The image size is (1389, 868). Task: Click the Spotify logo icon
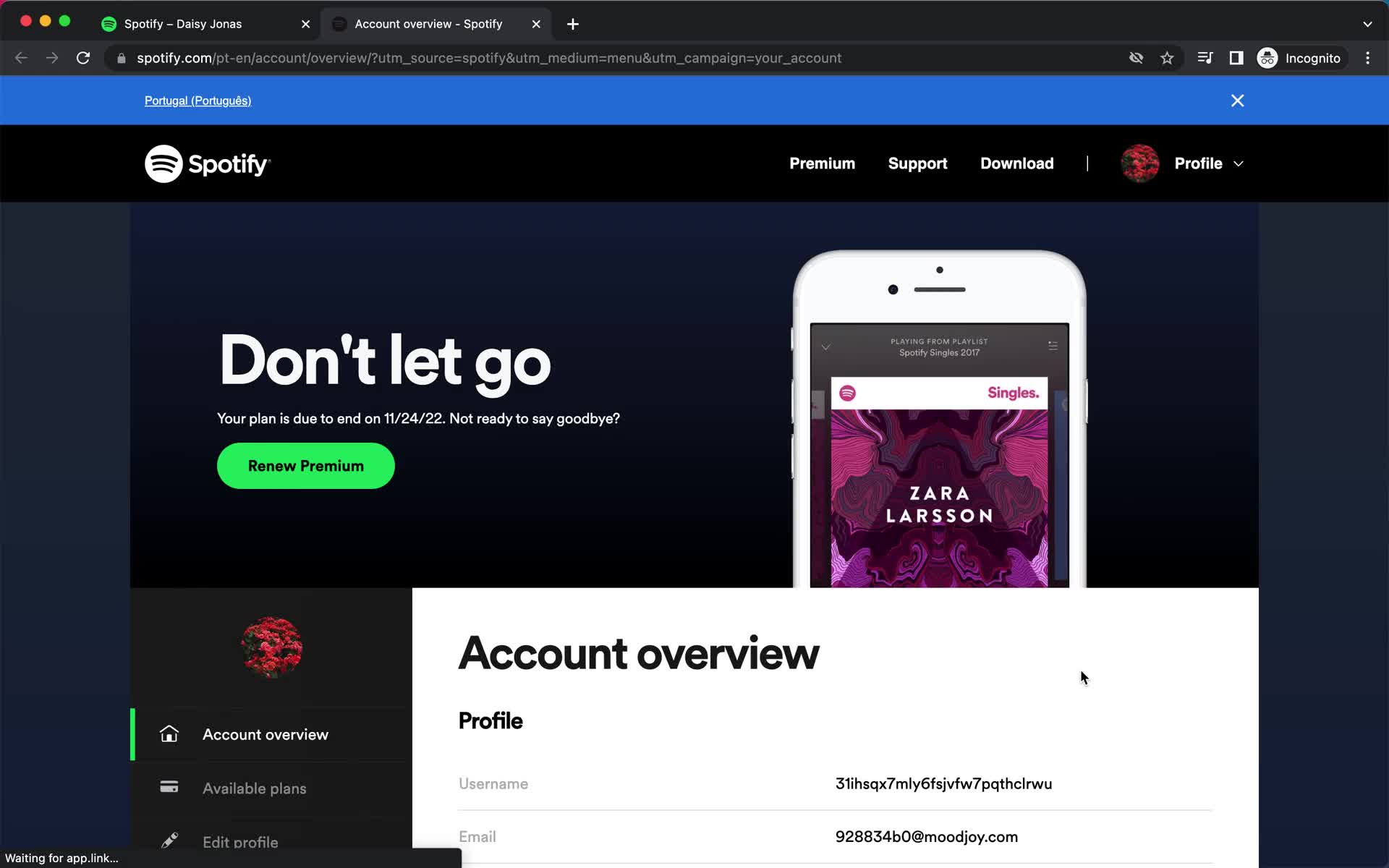point(162,163)
